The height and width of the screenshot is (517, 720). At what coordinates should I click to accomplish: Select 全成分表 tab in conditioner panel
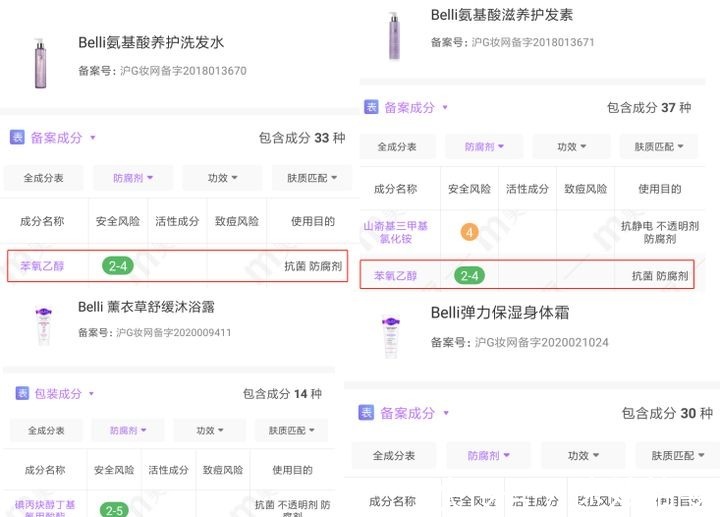397,146
